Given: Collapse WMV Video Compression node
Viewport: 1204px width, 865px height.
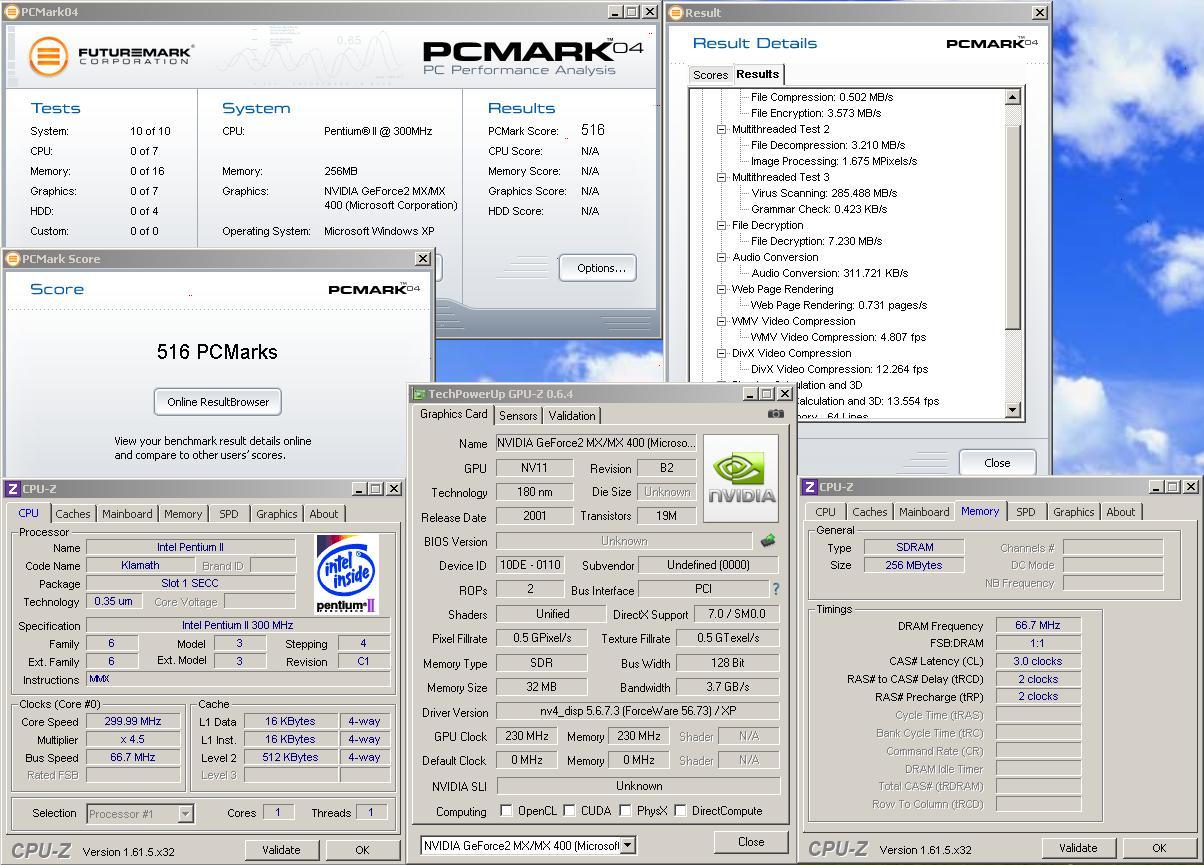Looking at the screenshot, I should [721, 321].
